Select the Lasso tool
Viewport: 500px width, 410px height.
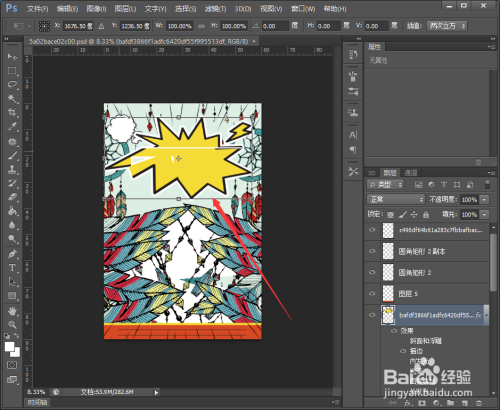[12, 84]
